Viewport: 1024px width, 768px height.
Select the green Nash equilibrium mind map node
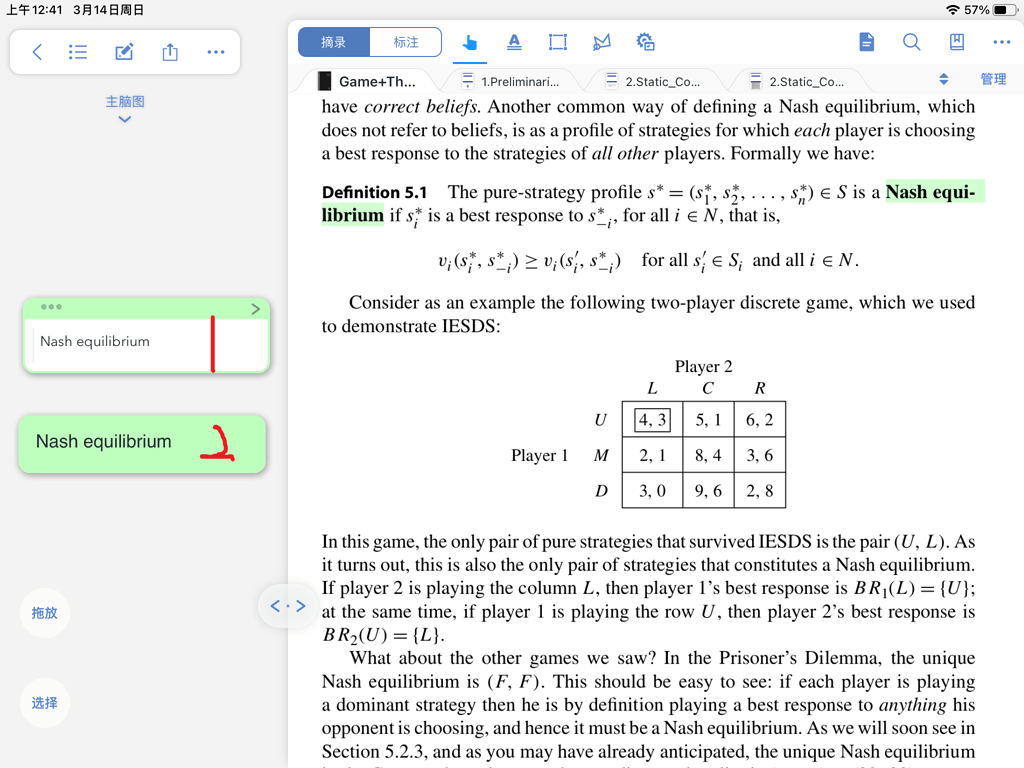[142, 443]
